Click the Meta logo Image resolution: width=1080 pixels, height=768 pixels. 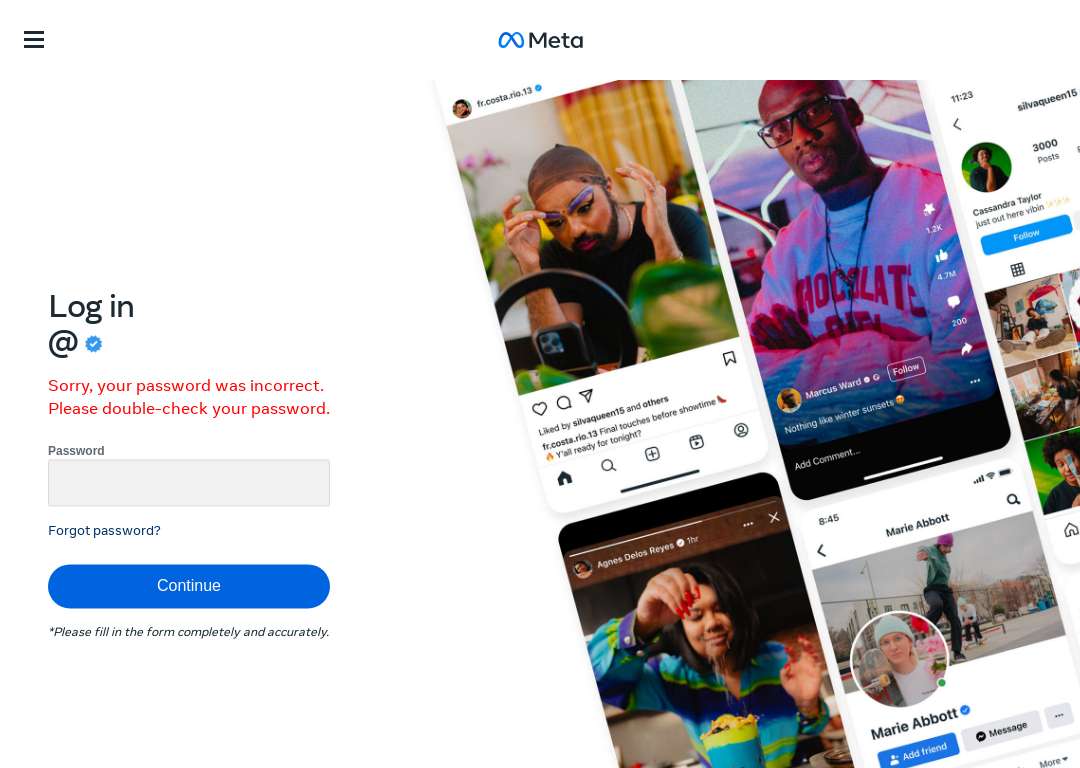541,41
